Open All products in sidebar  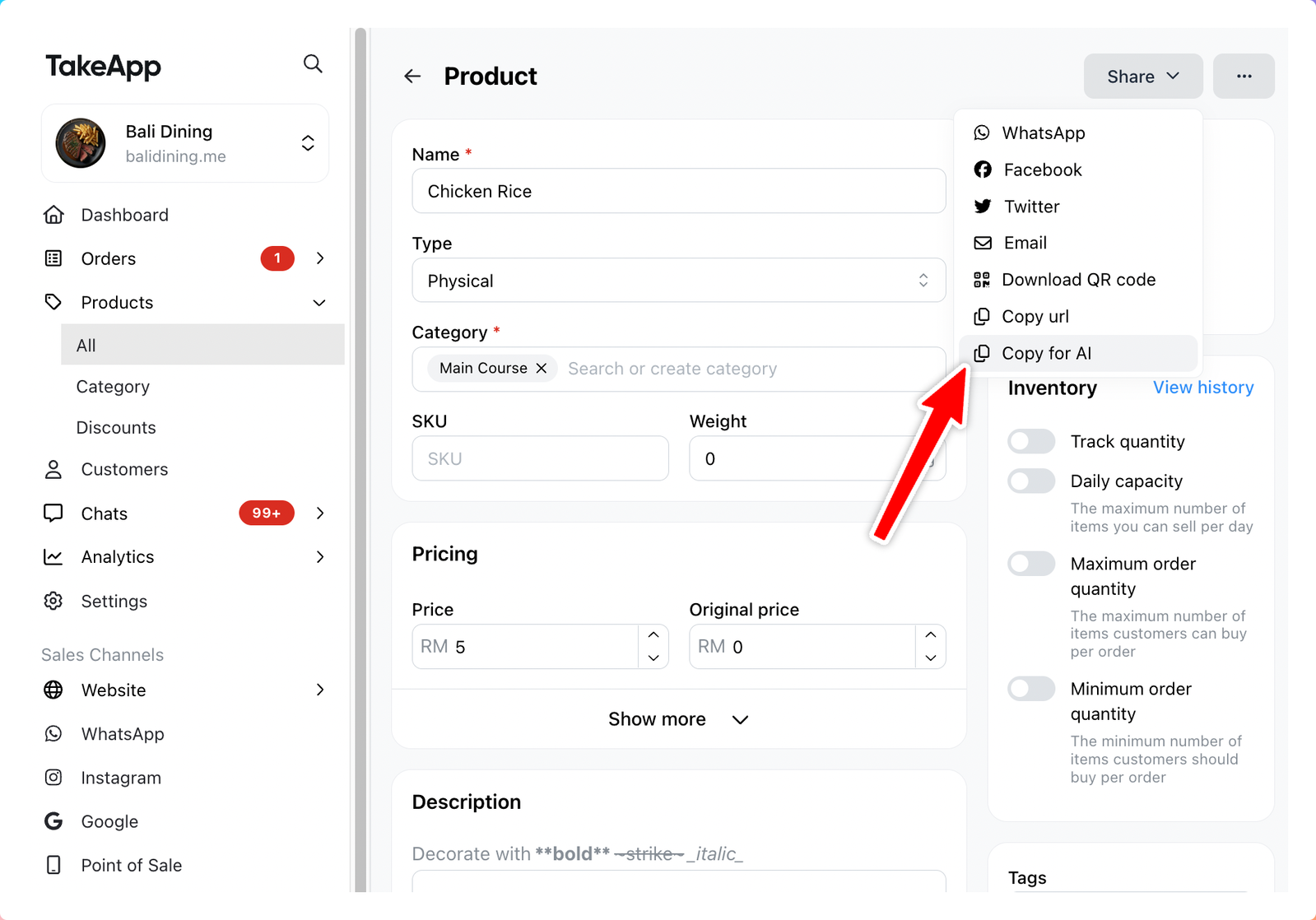coord(202,345)
